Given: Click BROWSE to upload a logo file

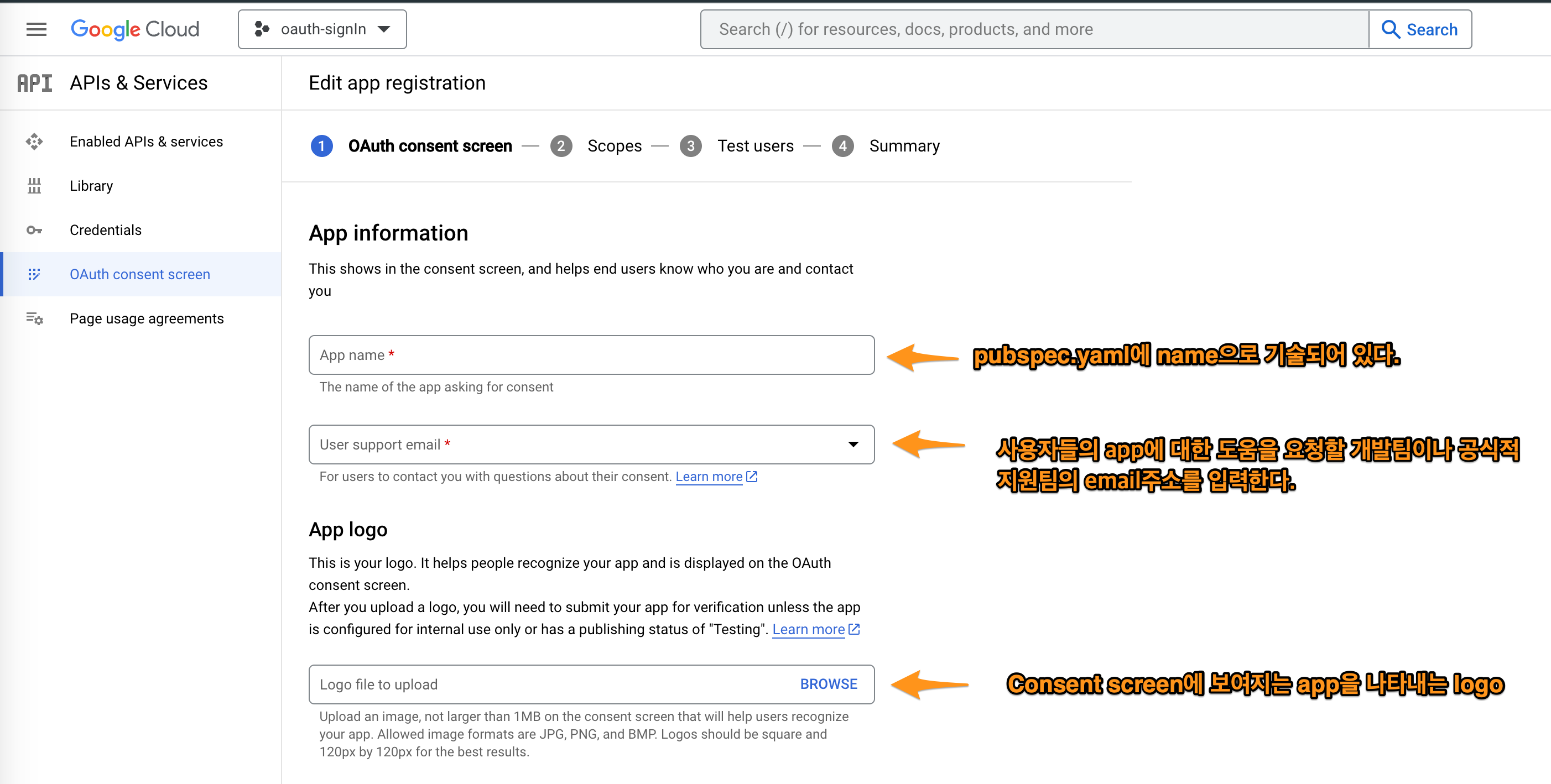Looking at the screenshot, I should pyautogui.click(x=828, y=684).
